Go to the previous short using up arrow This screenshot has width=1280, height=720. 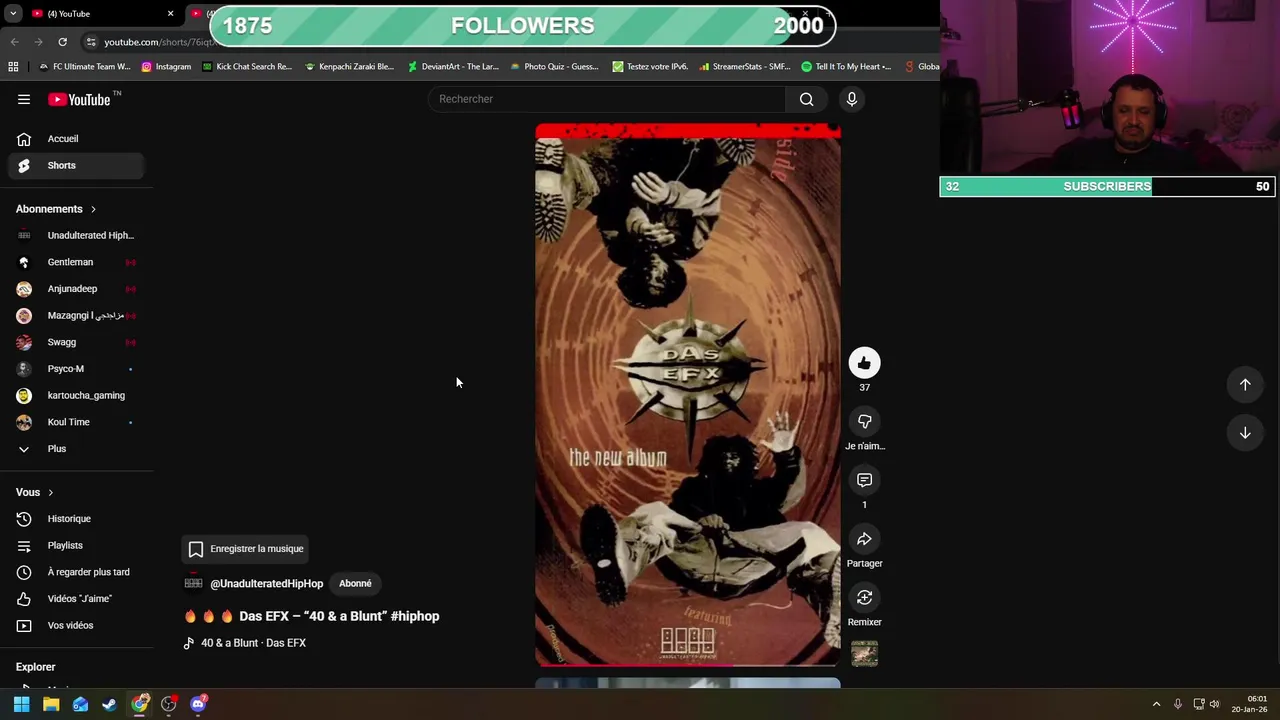coord(1245,385)
